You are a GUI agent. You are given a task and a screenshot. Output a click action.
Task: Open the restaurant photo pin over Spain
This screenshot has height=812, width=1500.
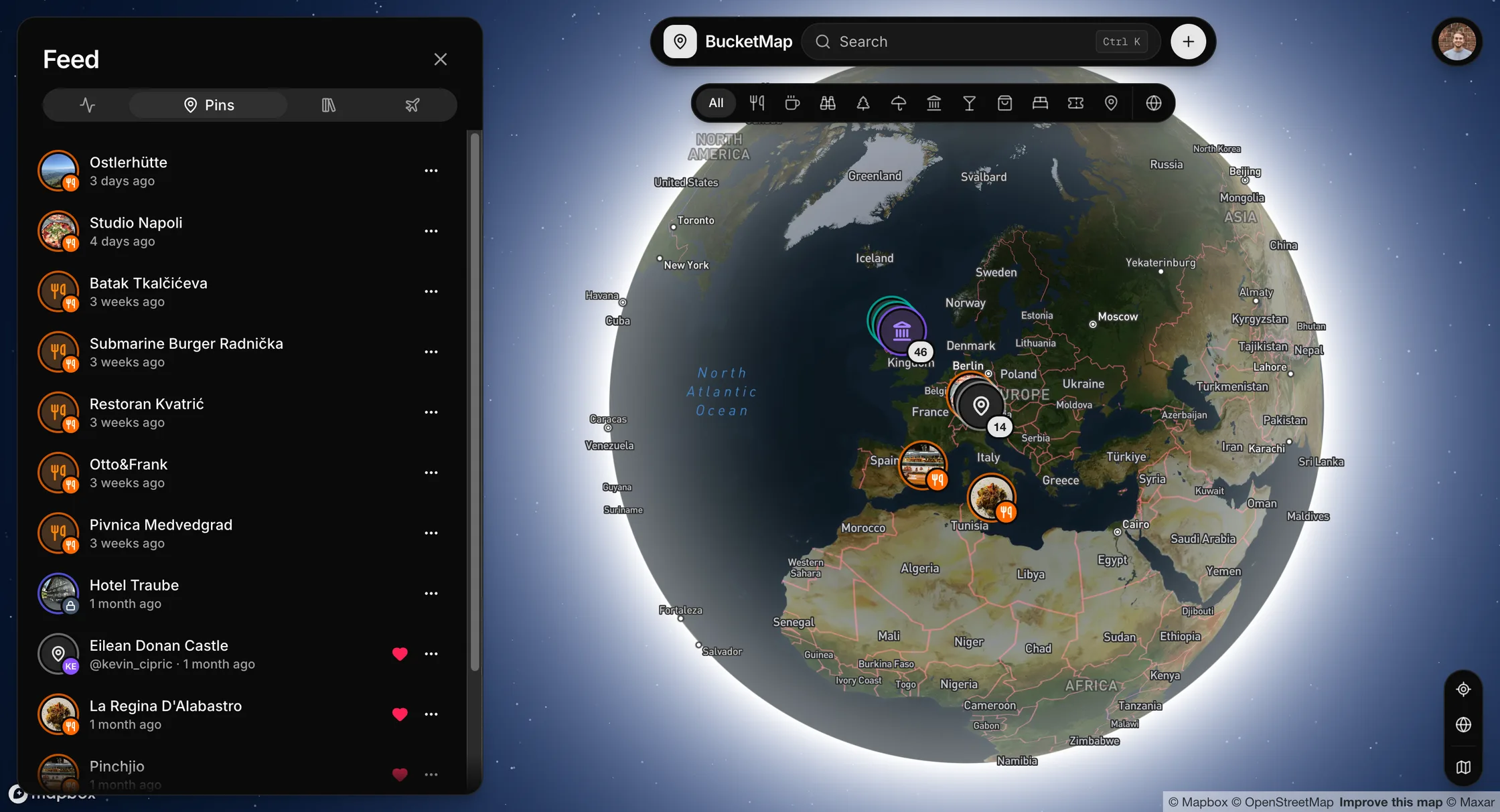[x=923, y=465]
